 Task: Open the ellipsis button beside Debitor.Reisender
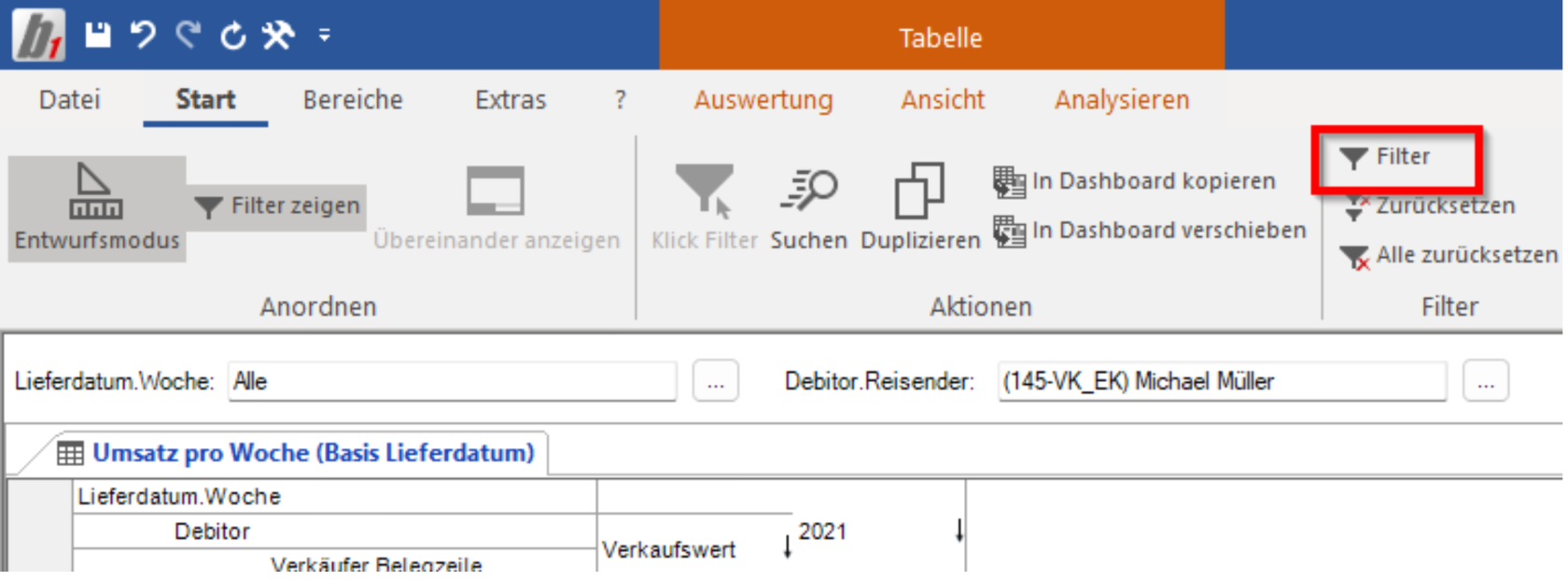click(1486, 381)
